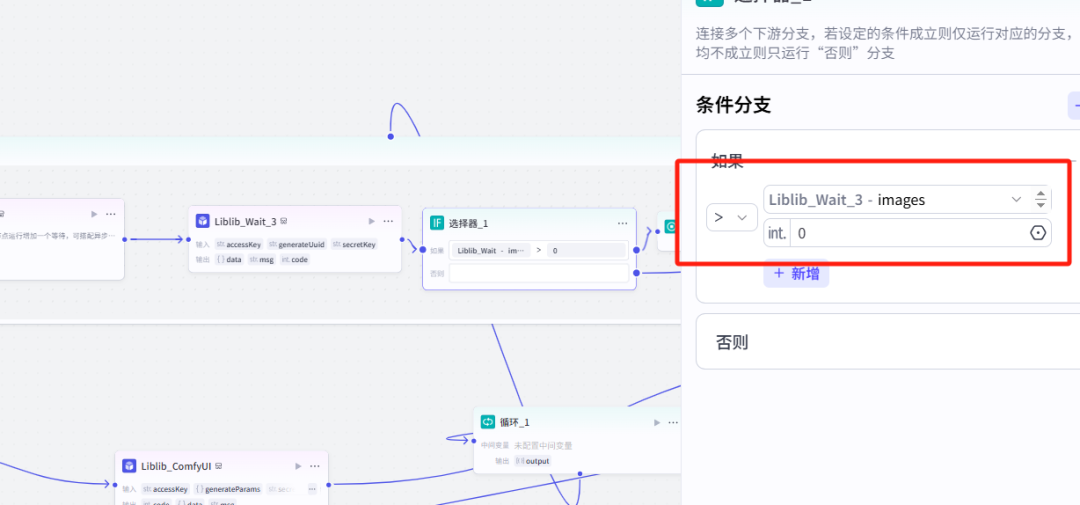
Task: Run the wait node left of Liblib_Wait_3
Action: (94, 214)
